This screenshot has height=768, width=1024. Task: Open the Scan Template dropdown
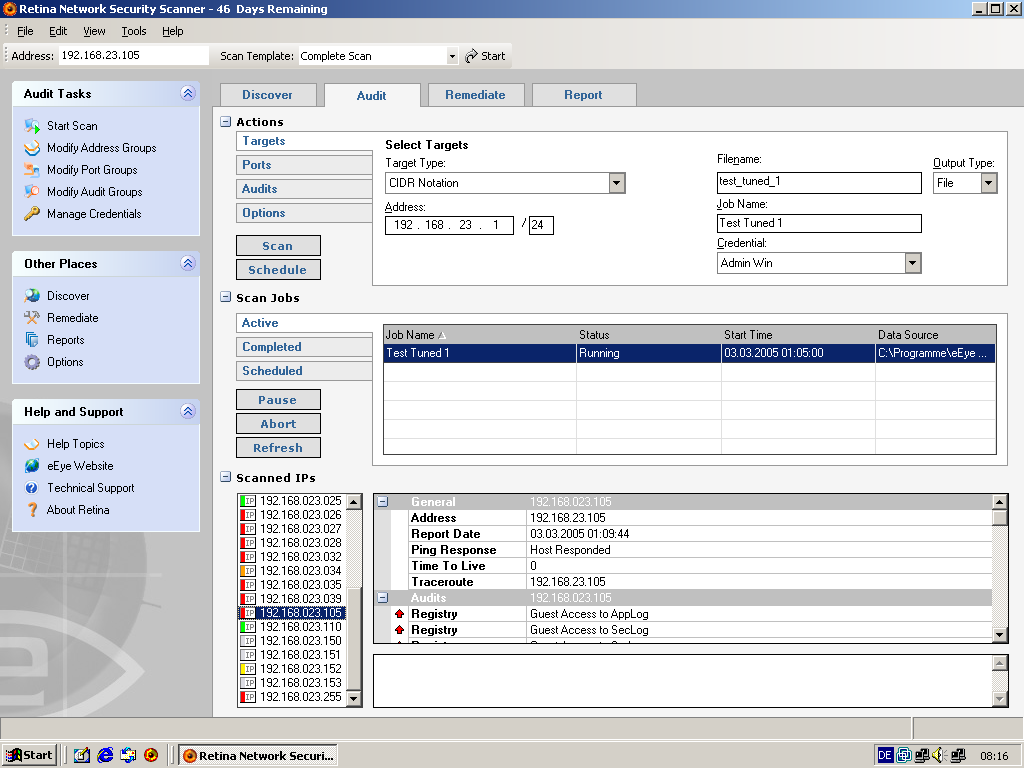click(x=452, y=56)
